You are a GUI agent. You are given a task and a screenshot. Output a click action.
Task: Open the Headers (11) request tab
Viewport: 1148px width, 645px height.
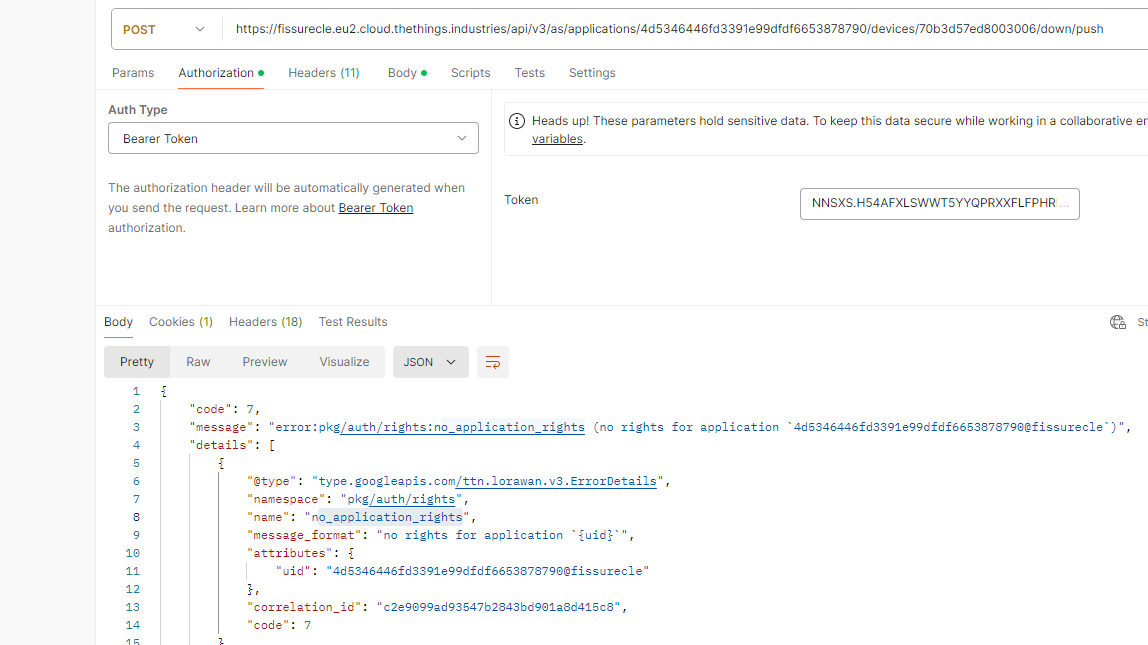point(323,73)
